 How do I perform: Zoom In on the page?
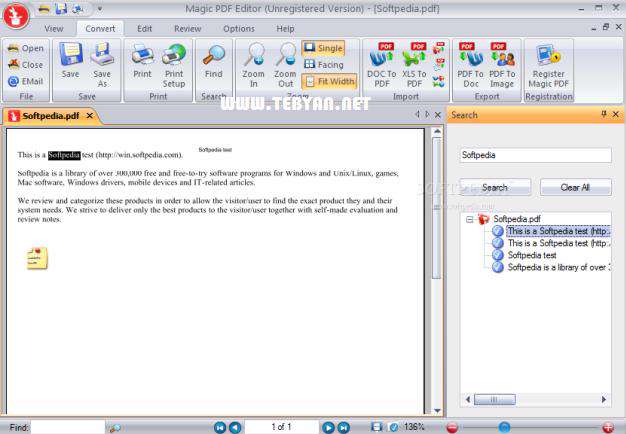coord(254,65)
